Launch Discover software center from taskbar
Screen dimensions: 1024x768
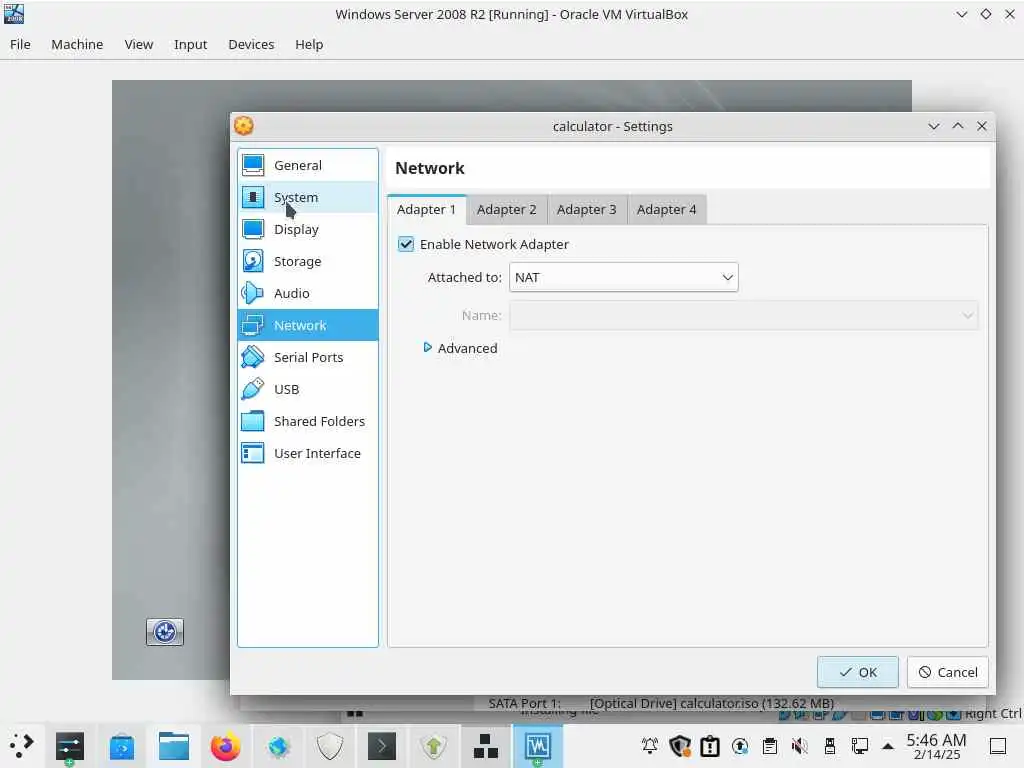pos(121,746)
